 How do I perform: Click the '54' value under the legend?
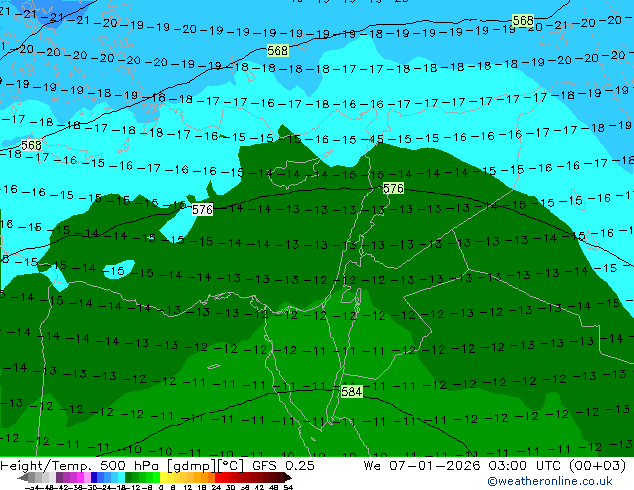[288, 488]
